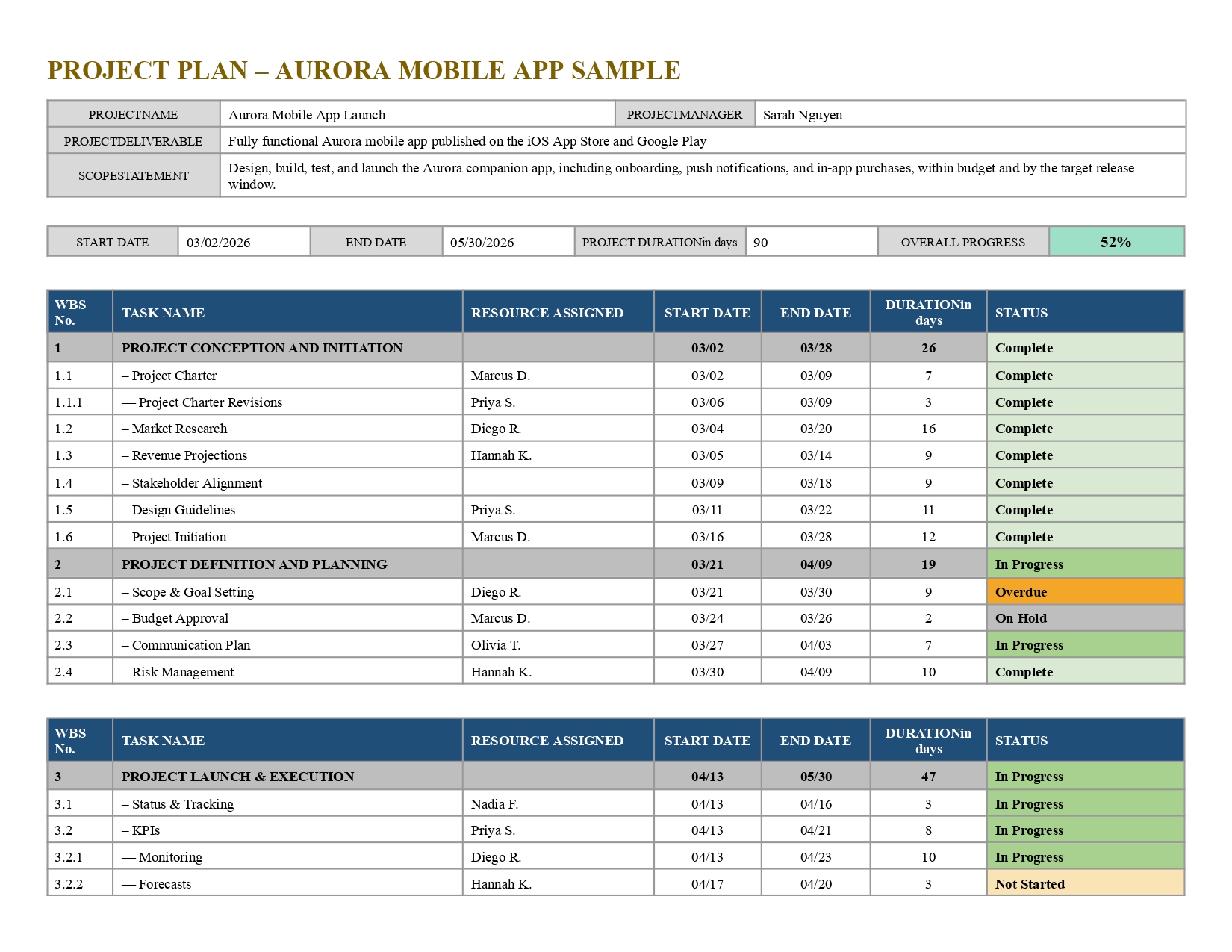The height and width of the screenshot is (952, 1232).
Task: Select 'PROJECT LAUNCH & EXECUTION' phase row
Action: [616, 777]
